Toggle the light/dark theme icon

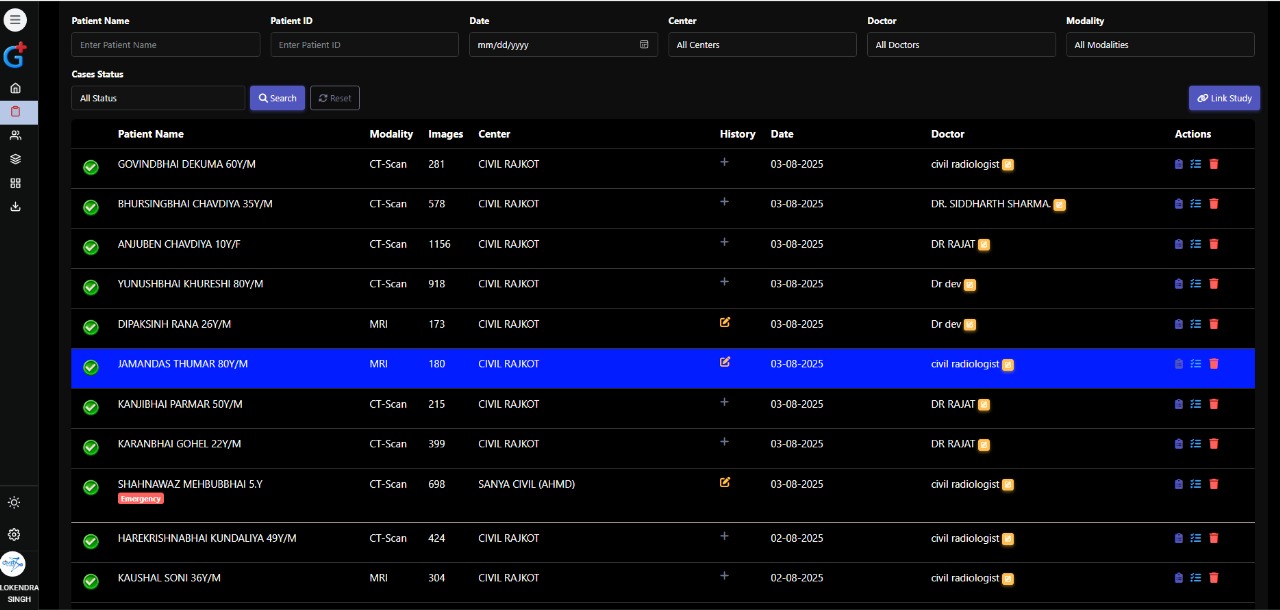point(14,502)
